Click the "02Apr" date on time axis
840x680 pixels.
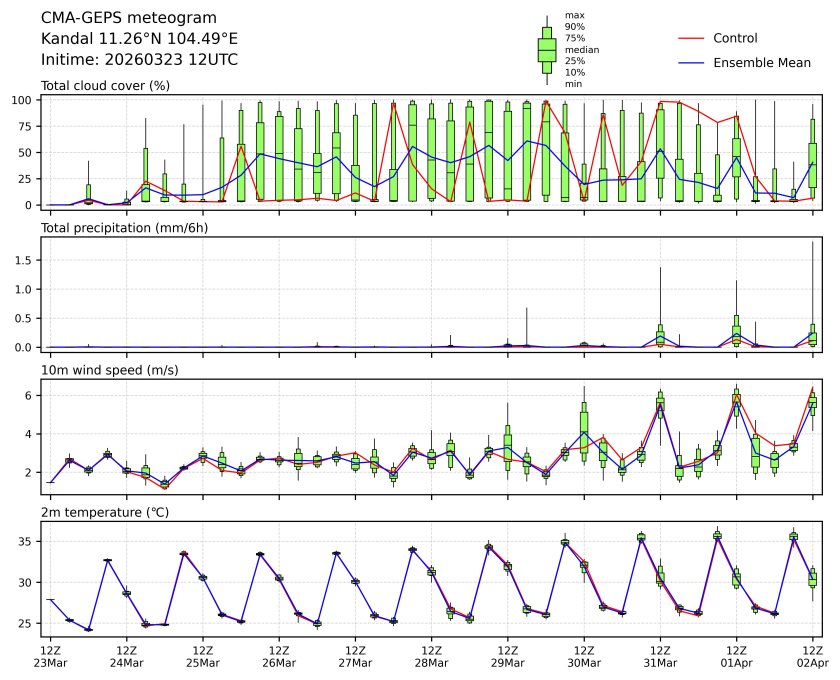(x=812, y=662)
